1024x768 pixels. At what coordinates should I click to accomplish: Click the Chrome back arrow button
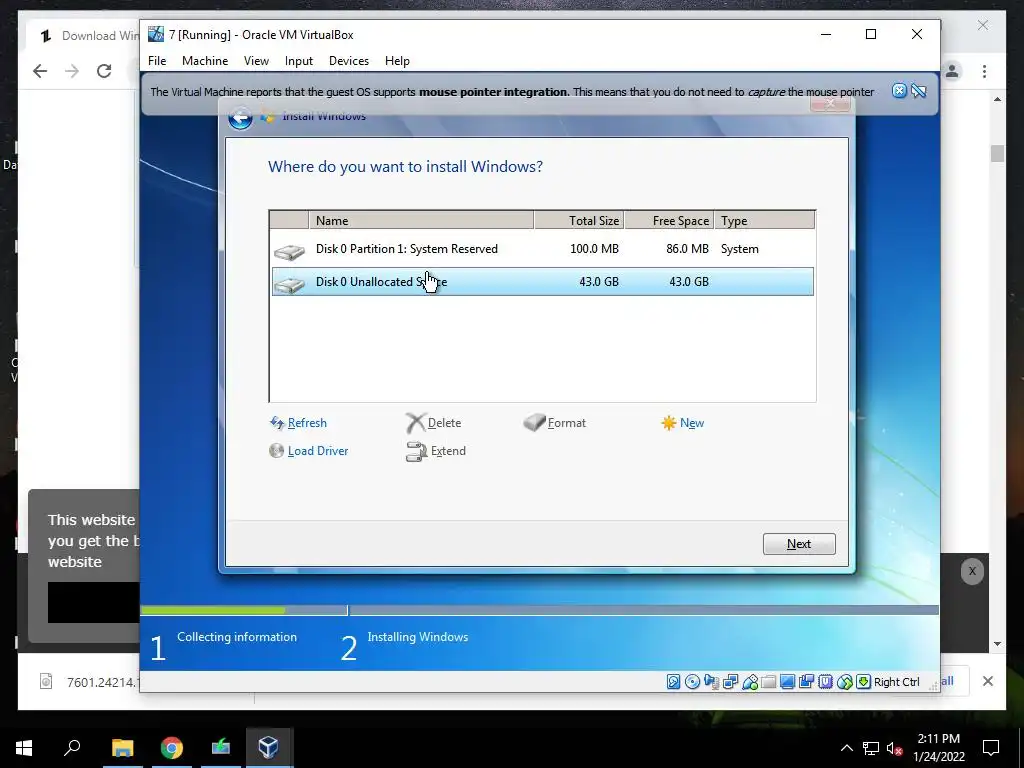(x=40, y=71)
